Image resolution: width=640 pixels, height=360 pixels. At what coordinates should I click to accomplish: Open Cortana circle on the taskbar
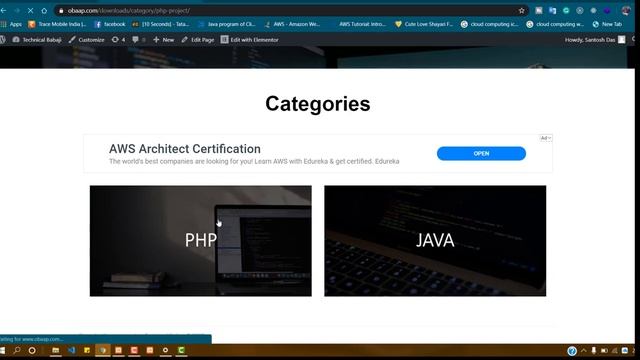[32, 350]
